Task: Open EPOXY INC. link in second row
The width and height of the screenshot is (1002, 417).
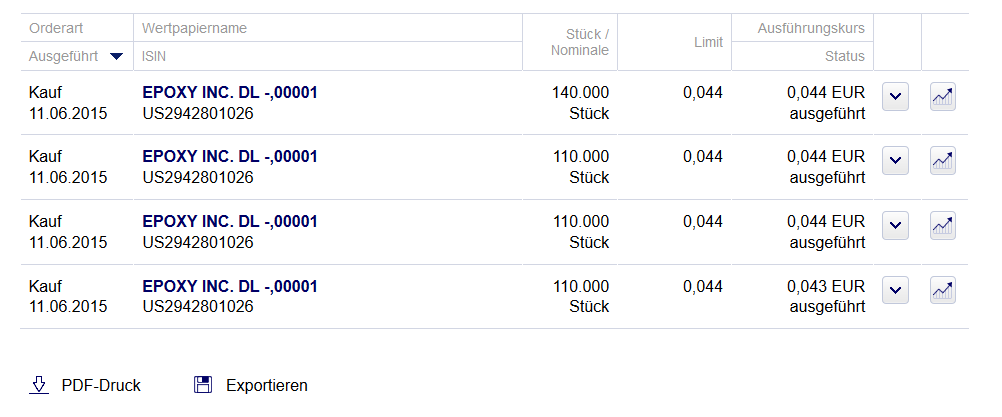Action: click(x=230, y=157)
